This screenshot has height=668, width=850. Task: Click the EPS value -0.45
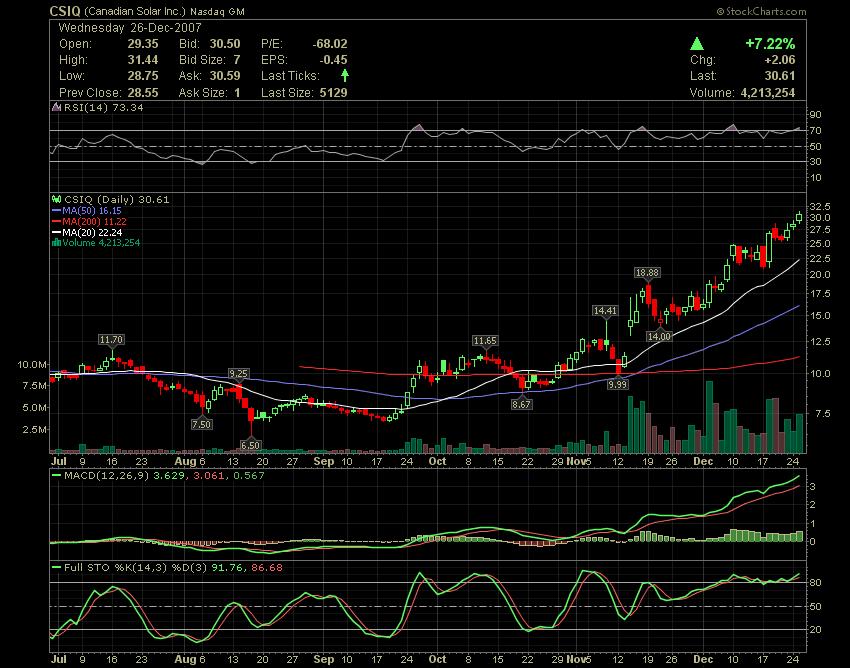(x=333, y=60)
